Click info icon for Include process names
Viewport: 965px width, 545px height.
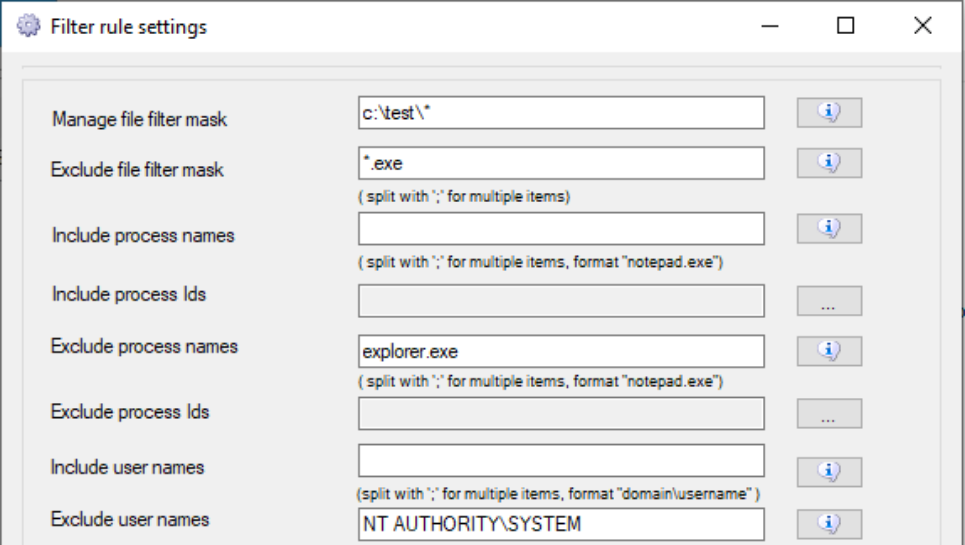[x=829, y=229]
